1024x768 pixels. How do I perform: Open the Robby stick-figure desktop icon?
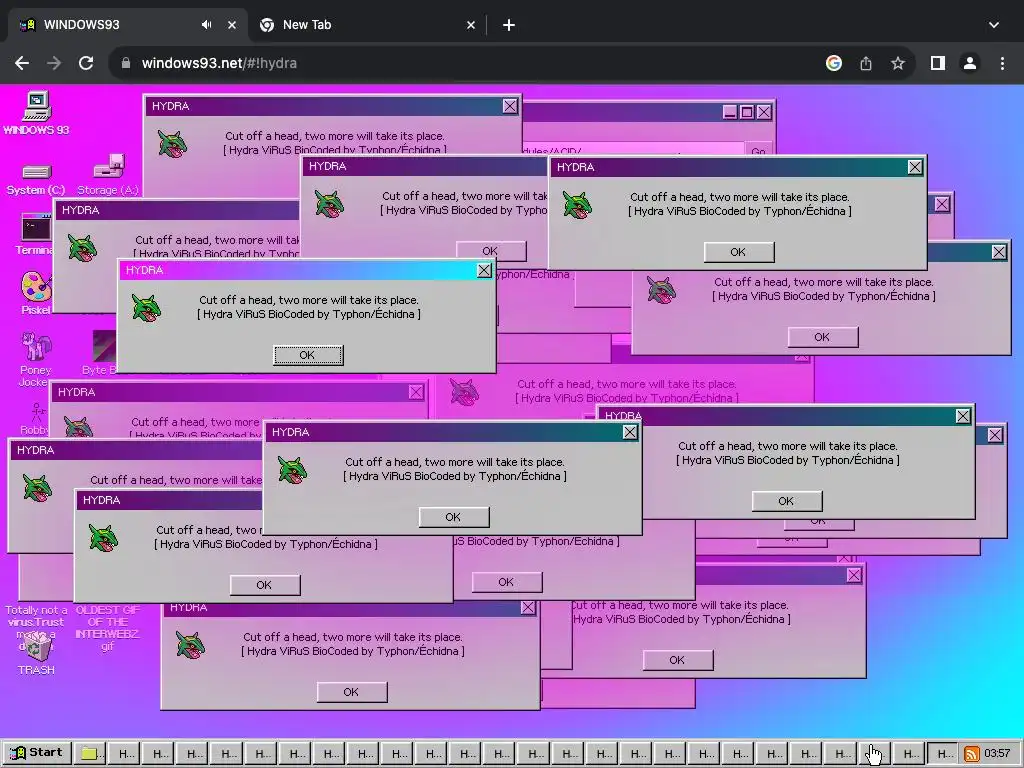point(36,418)
